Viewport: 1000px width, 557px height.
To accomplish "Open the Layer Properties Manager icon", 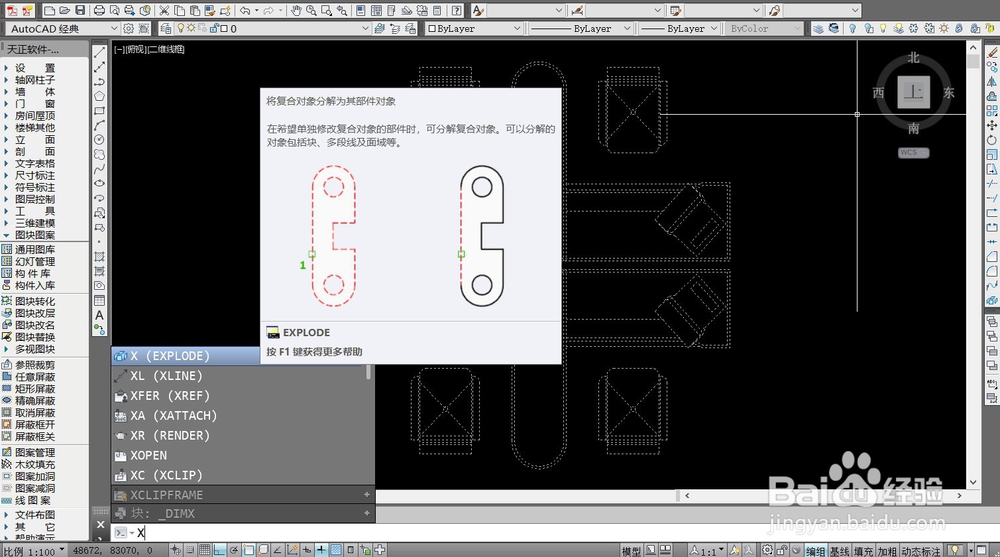I will point(166,29).
